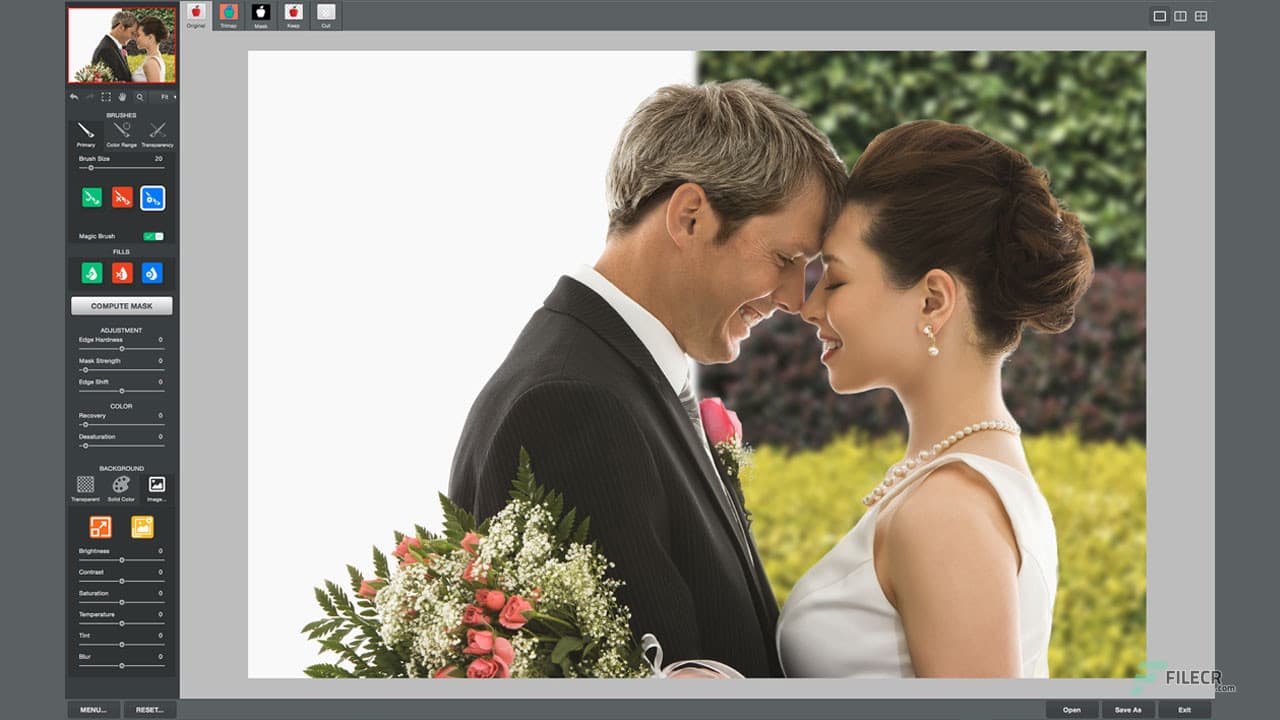
Task: Select the marquee selection tool
Action: tap(106, 97)
